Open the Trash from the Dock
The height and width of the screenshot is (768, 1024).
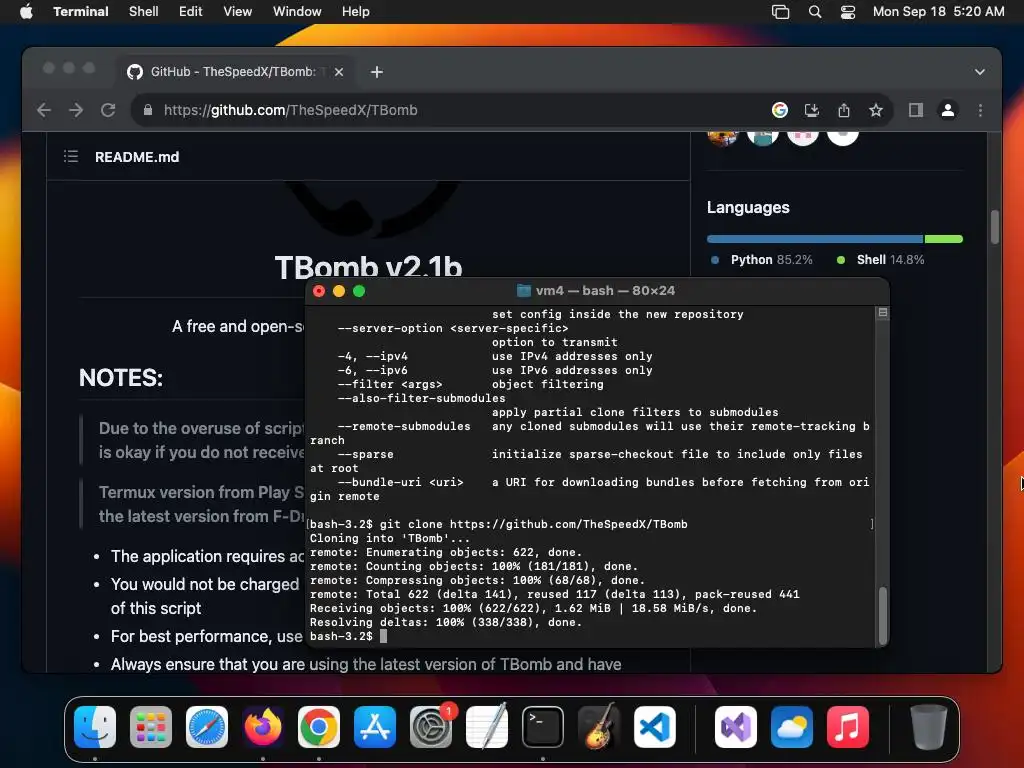928,727
